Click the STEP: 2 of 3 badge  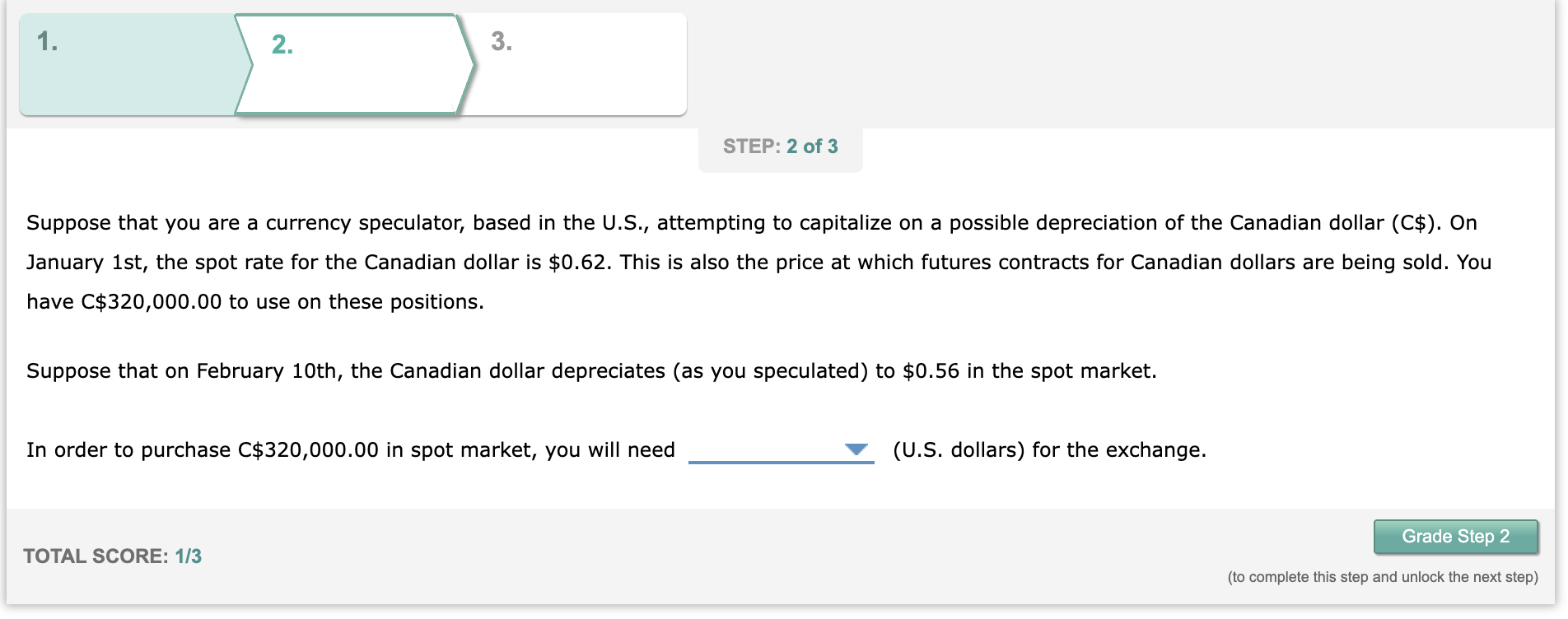tap(780, 147)
